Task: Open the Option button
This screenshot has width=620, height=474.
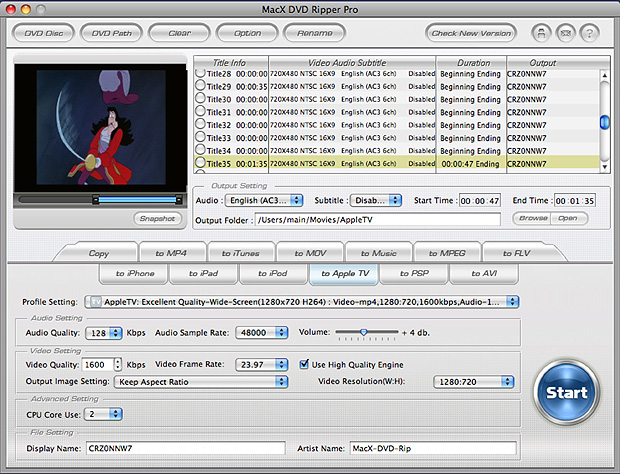Action: click(247, 33)
